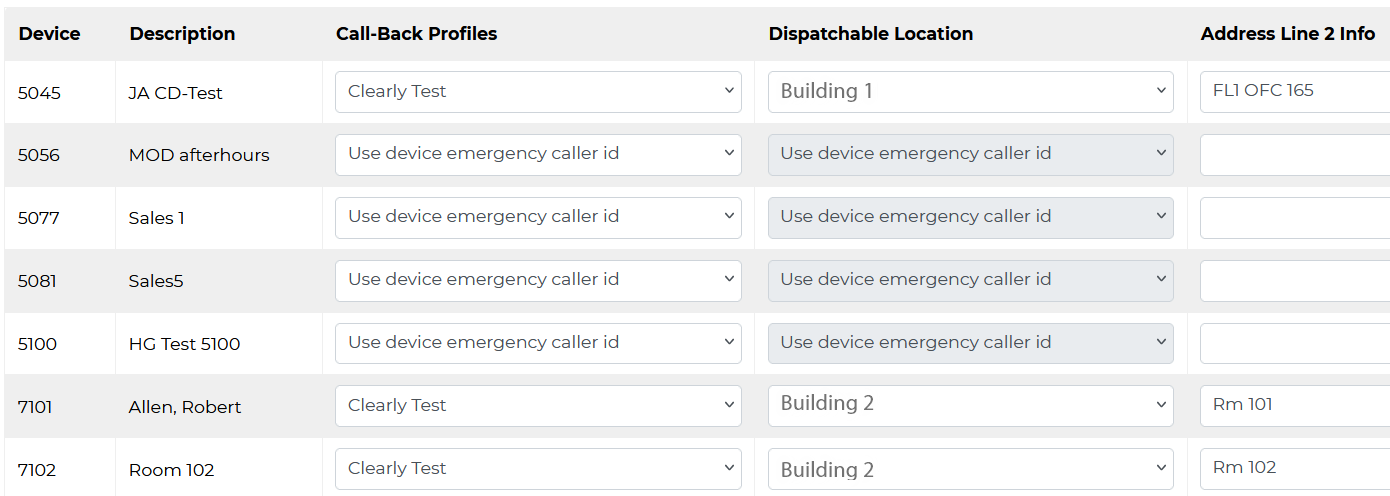Expand Call-Back Profiles dropdown for Sales 1
This screenshot has width=1390, height=496.
coord(538,218)
